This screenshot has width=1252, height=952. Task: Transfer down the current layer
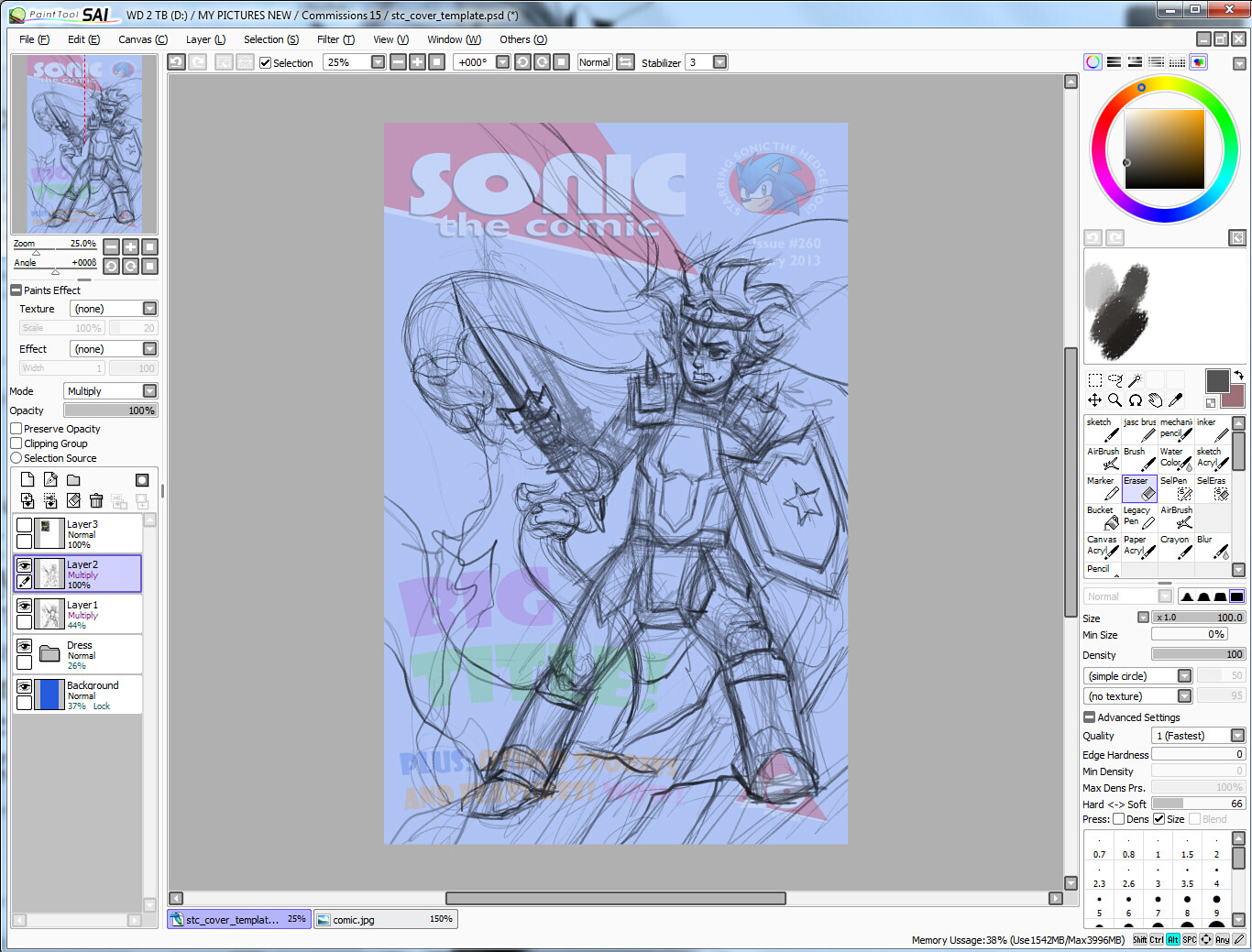[27, 501]
